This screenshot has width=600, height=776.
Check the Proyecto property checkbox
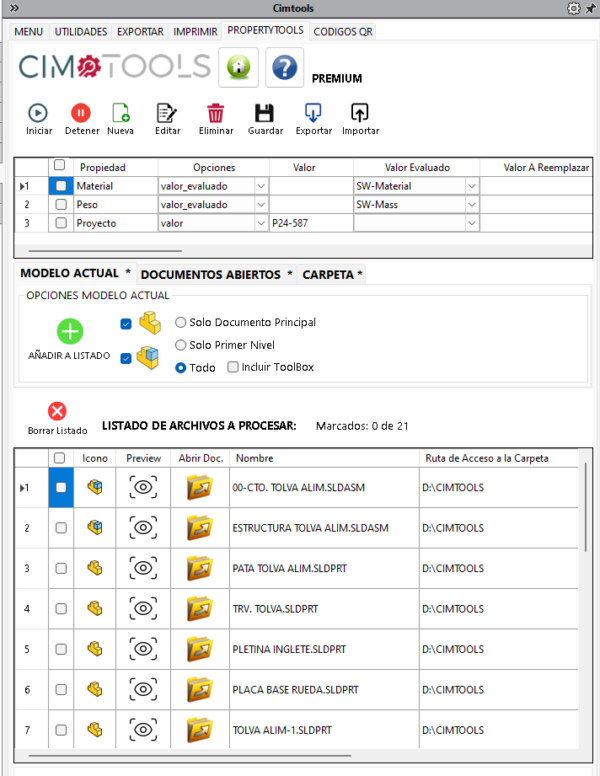point(61,223)
